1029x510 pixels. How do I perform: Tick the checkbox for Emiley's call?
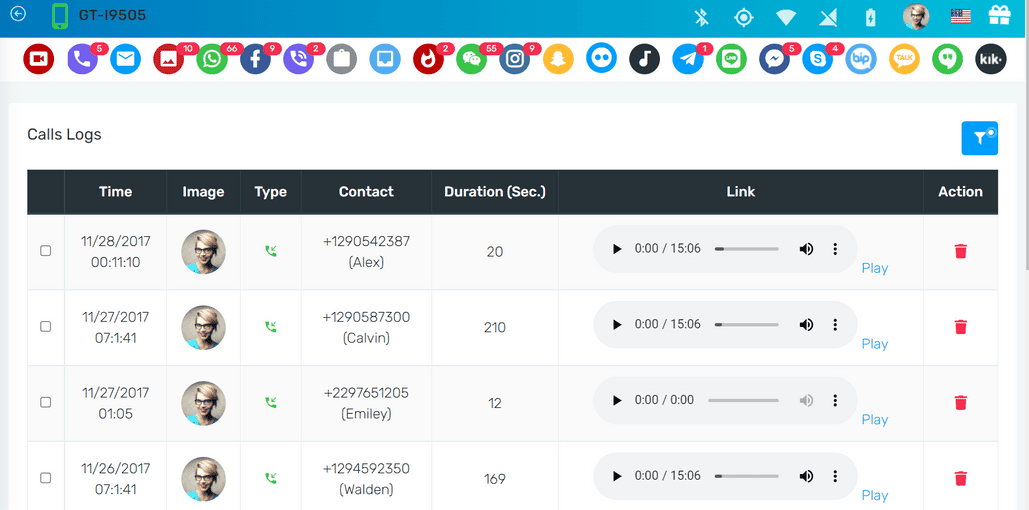pyautogui.click(x=46, y=402)
